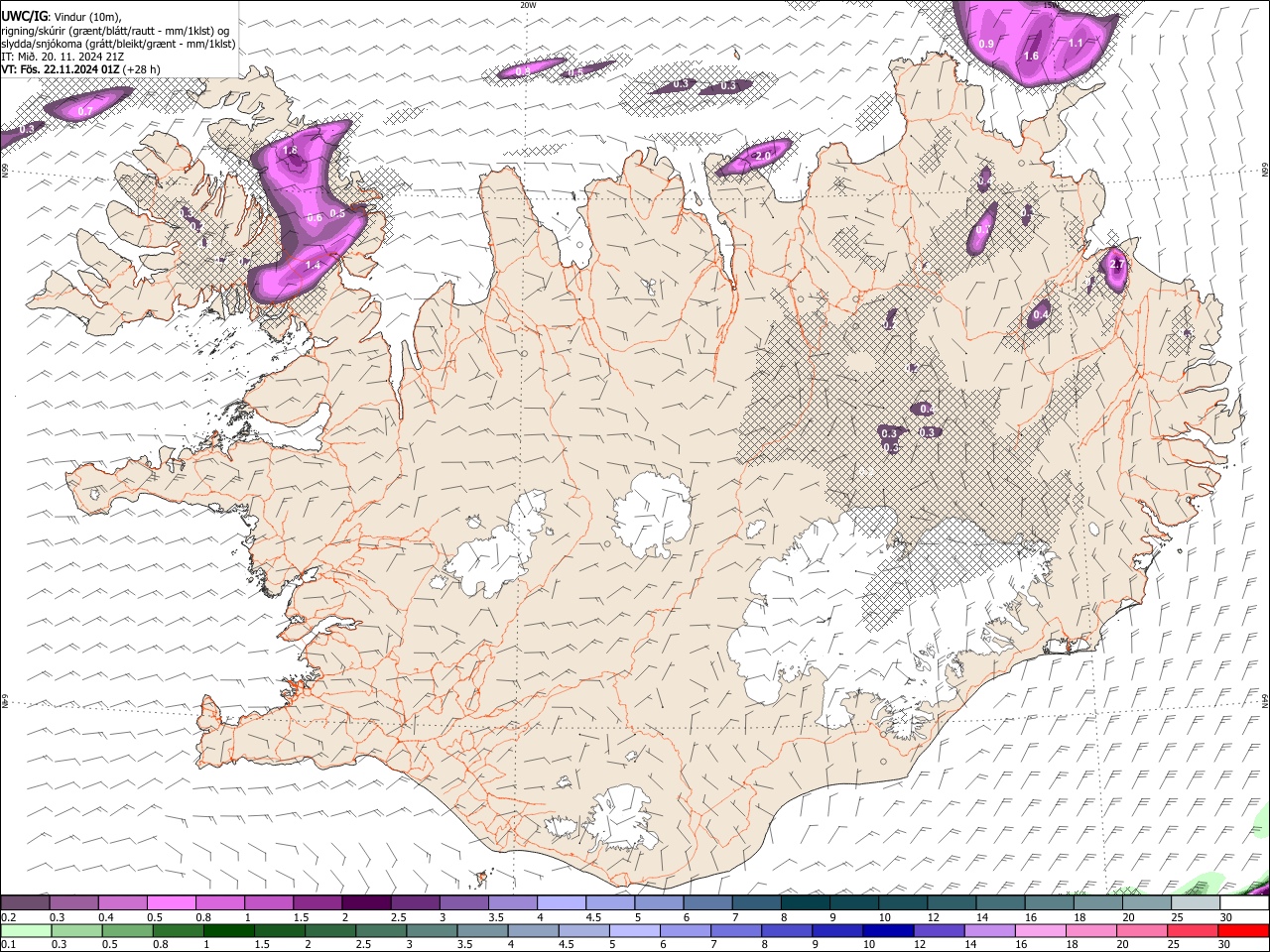The image size is (1270, 952).
Task: Click the 2.0 precipitation label off the north coast
Action: coord(763,157)
